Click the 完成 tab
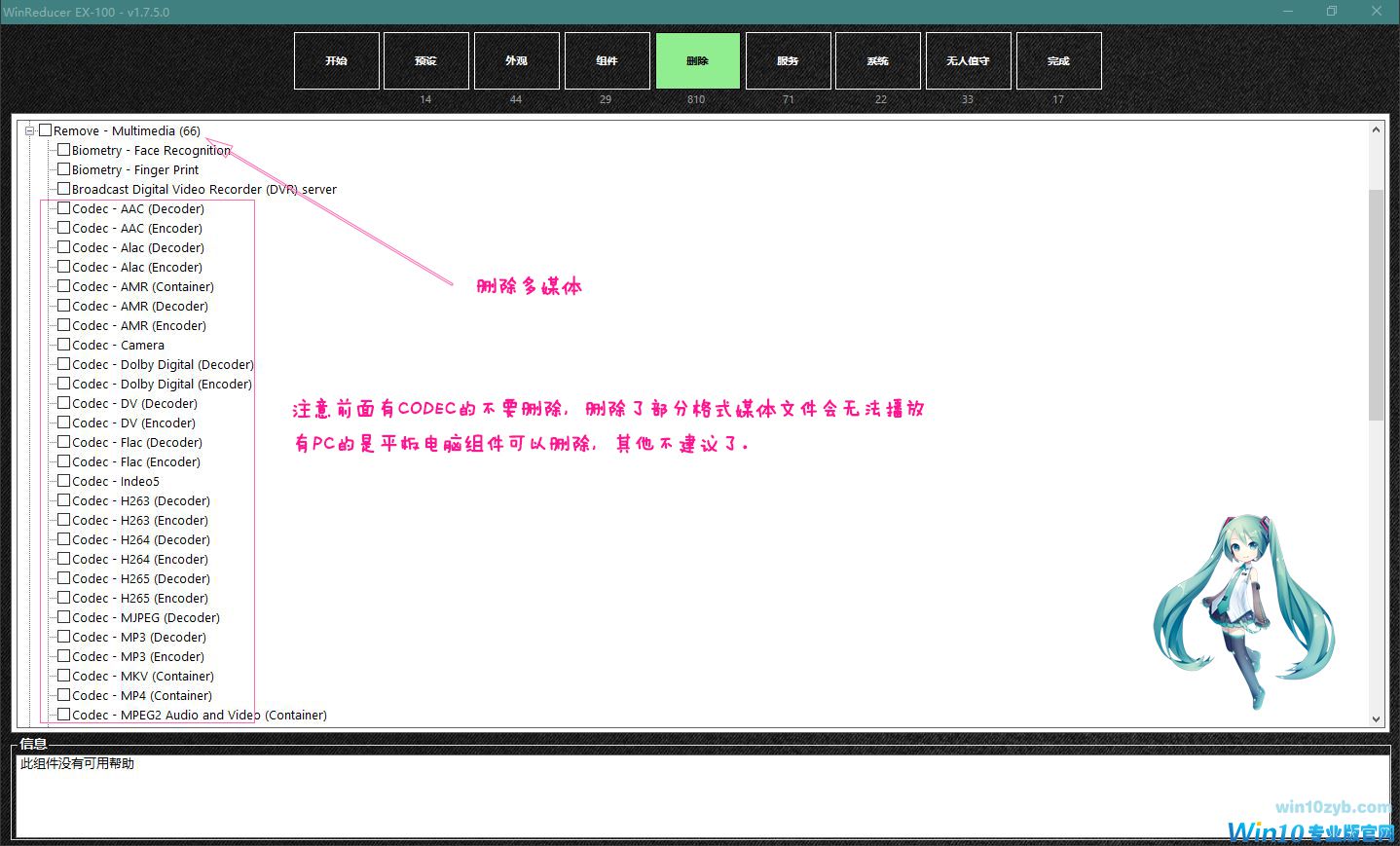The image size is (1400, 846). tap(1058, 60)
